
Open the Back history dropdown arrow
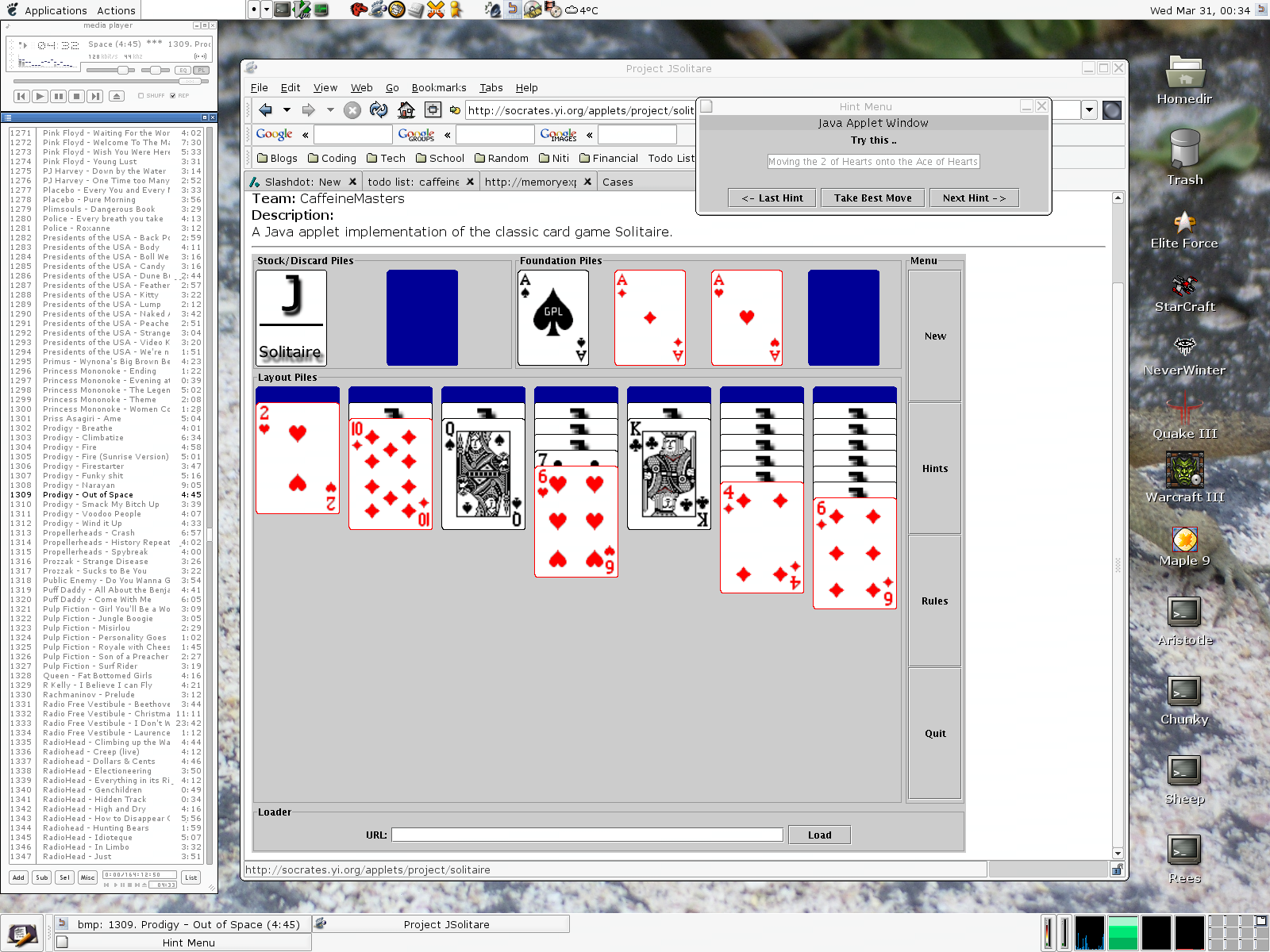[287, 110]
